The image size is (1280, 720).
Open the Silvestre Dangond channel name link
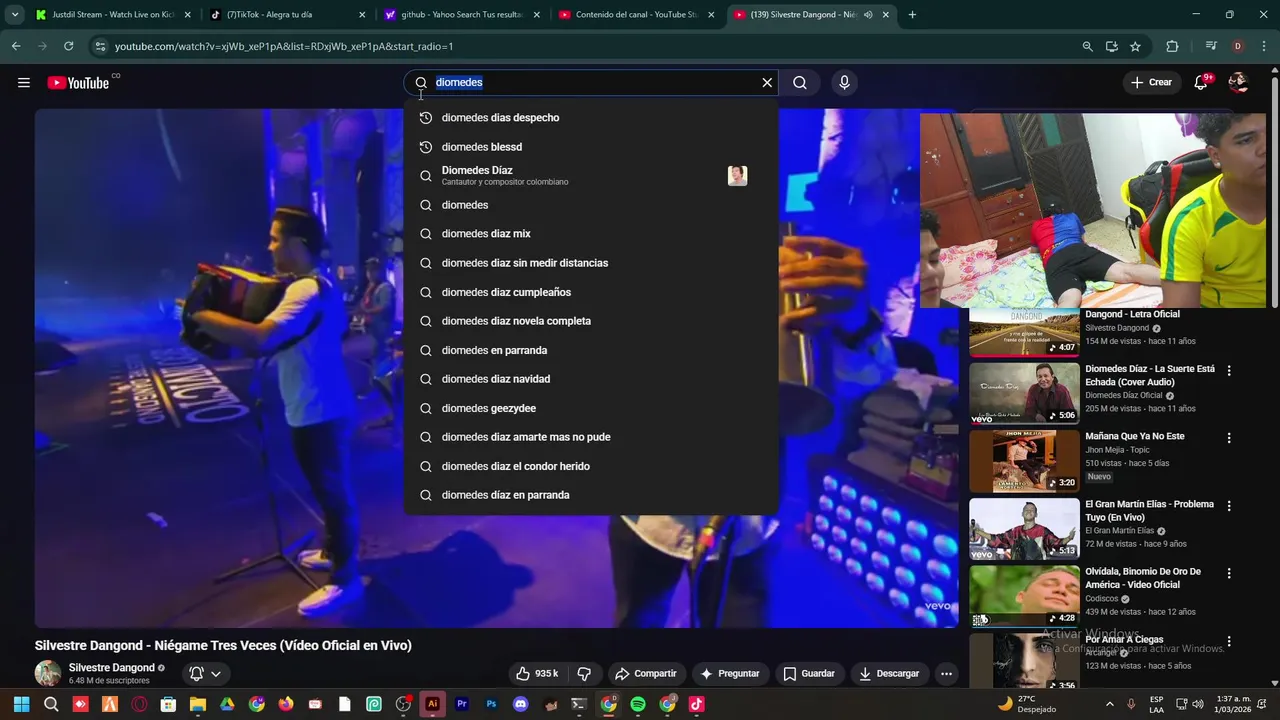tap(111, 668)
